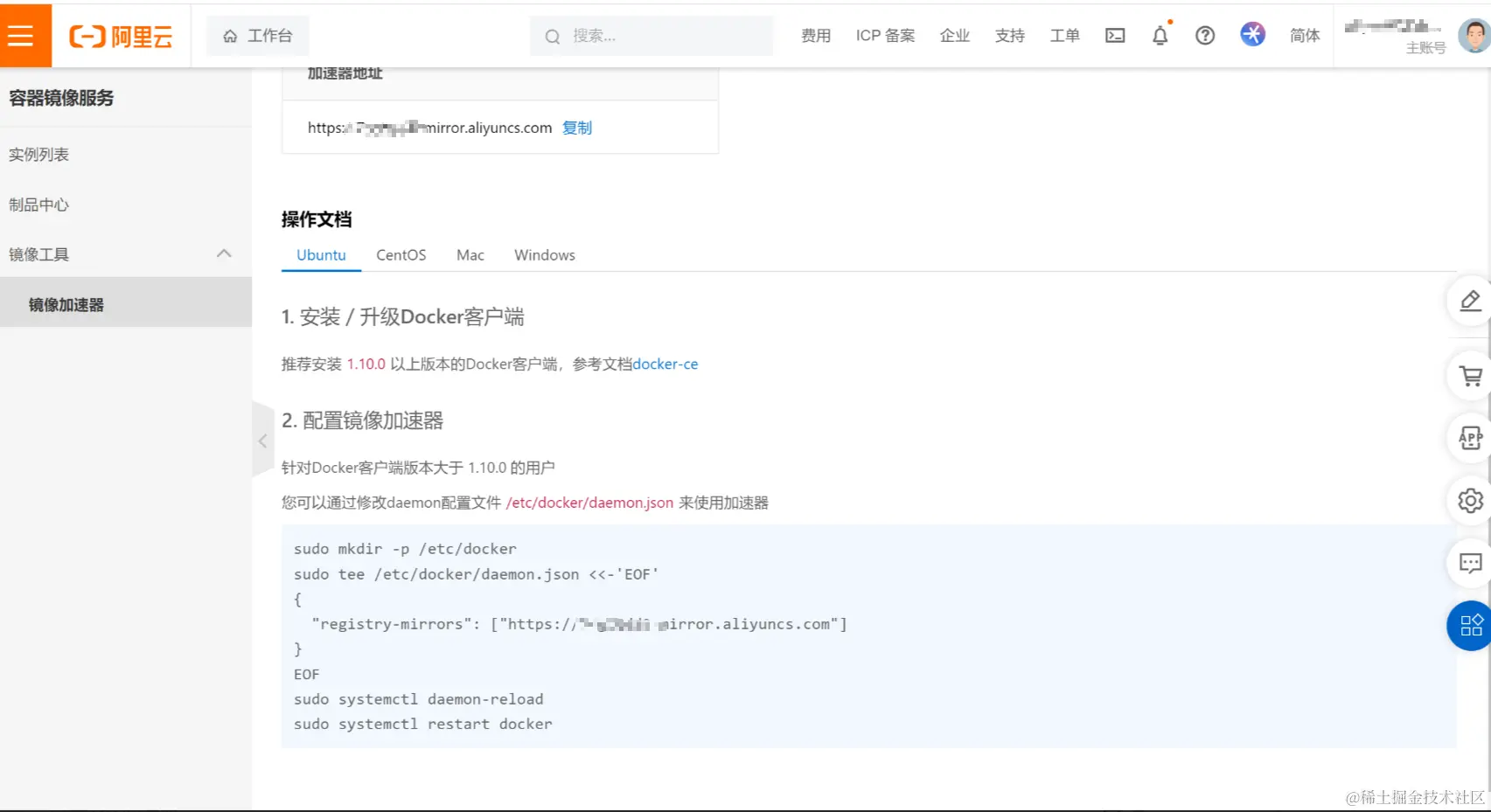Screen dimensions: 1491x812
Task: Collapse the 镜像工具 section chevron
Action: pos(224,253)
